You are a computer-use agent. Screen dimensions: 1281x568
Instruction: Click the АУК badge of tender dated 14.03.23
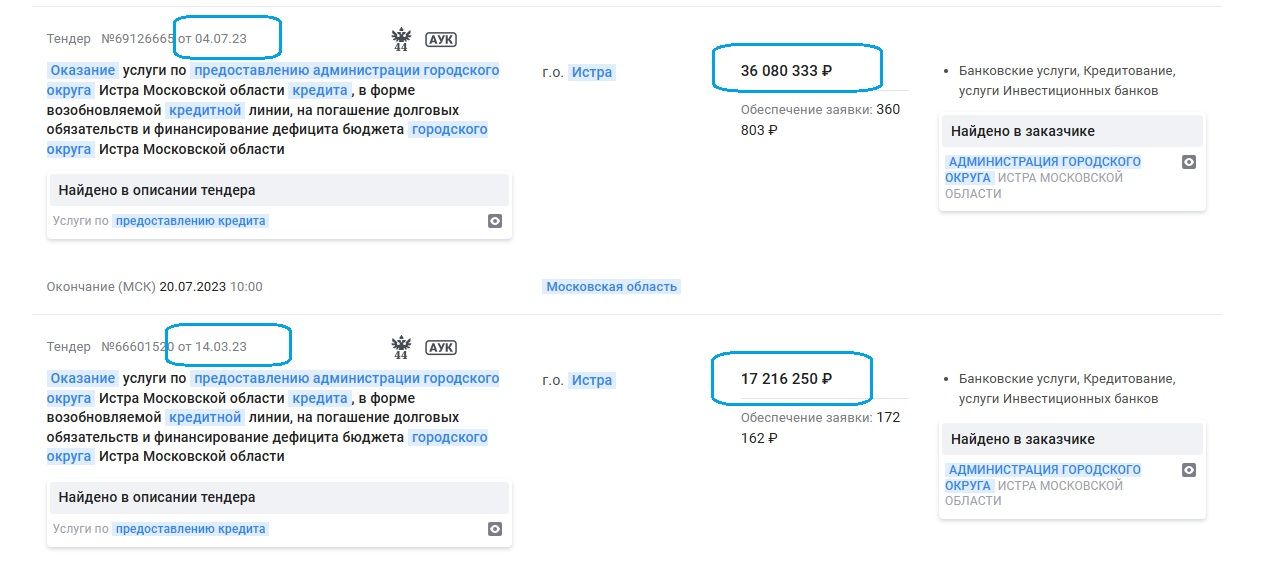[441, 348]
